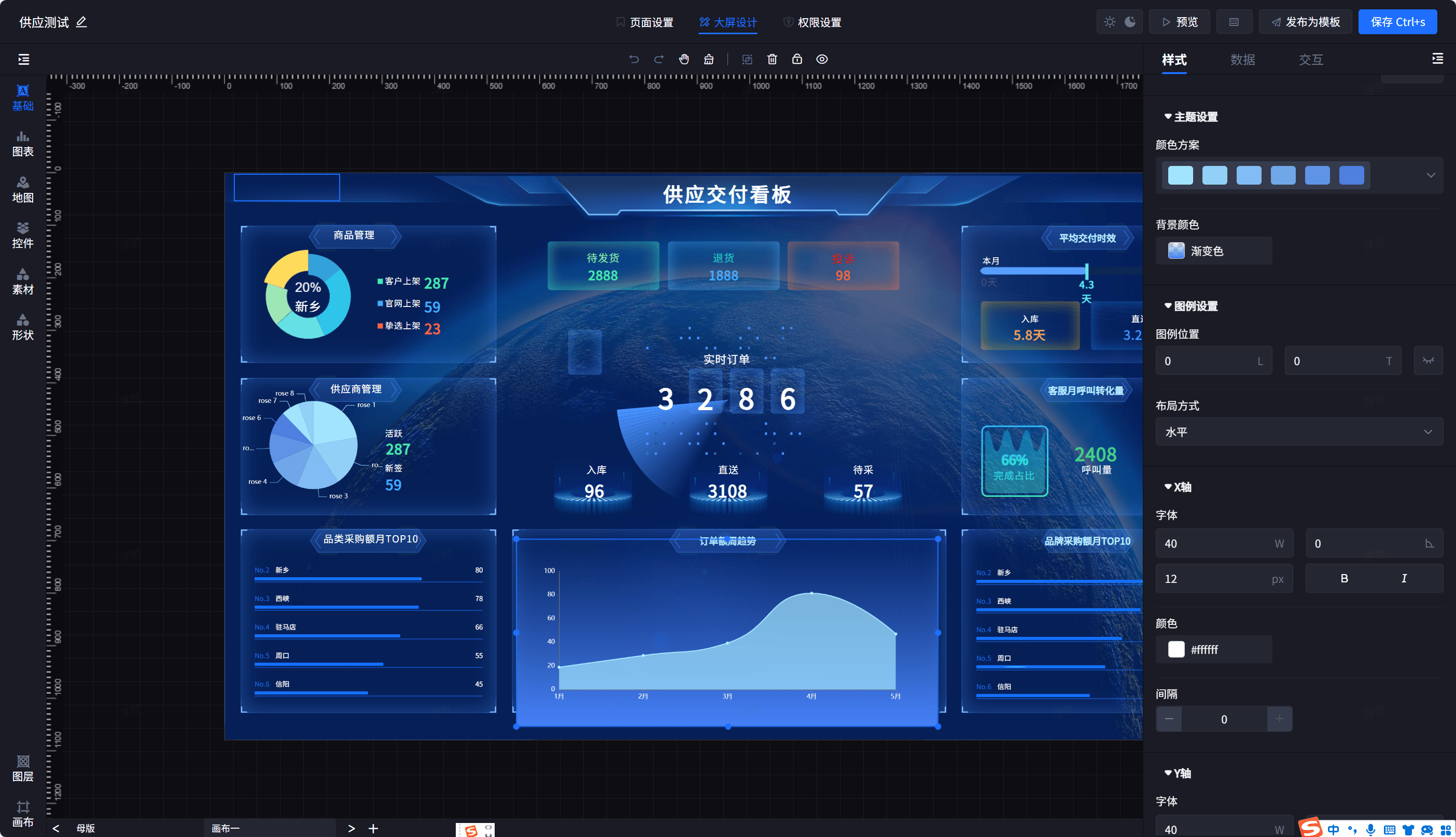Pick the first light-blue color scheme swatch
Screen dimensions: 1456x837
(1180, 175)
